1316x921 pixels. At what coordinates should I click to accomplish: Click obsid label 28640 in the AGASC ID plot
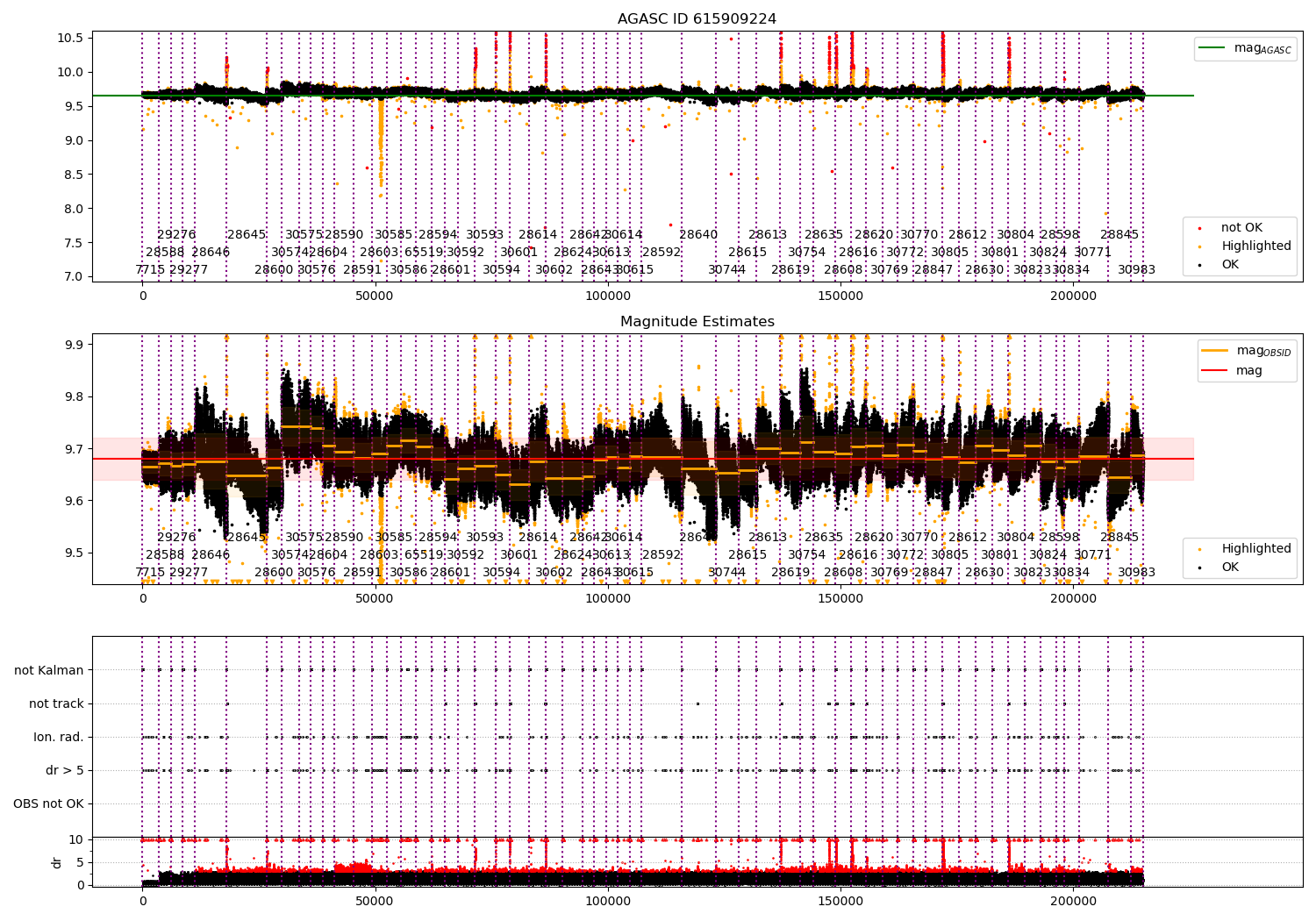pos(698,234)
